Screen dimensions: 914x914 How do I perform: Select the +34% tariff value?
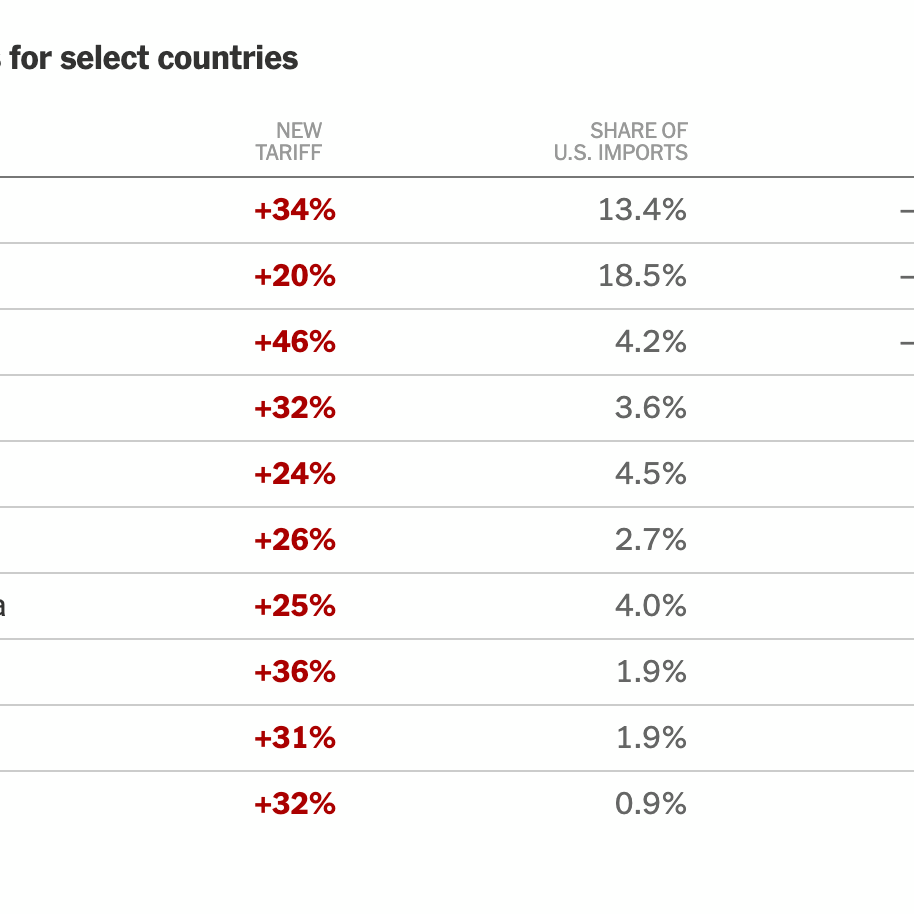pos(295,210)
